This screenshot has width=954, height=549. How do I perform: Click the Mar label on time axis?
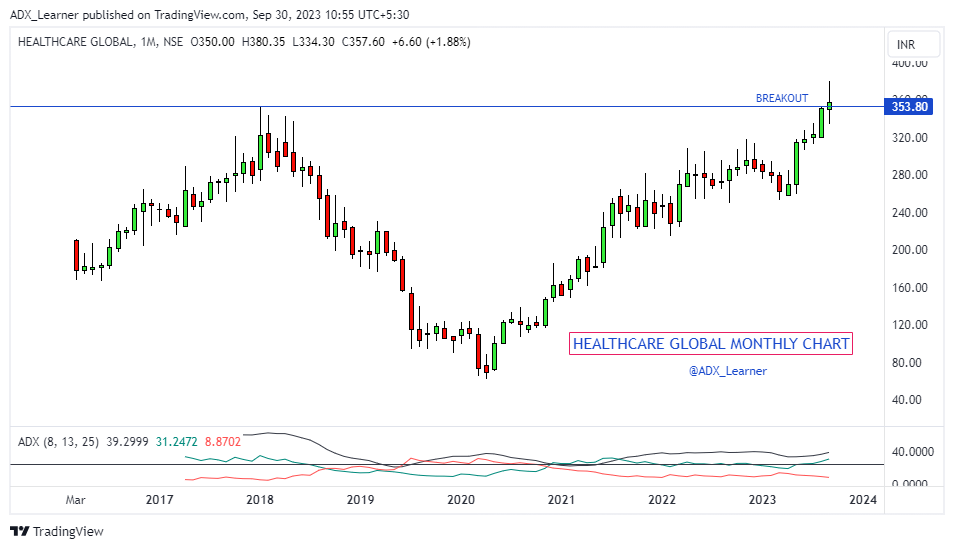[75, 500]
